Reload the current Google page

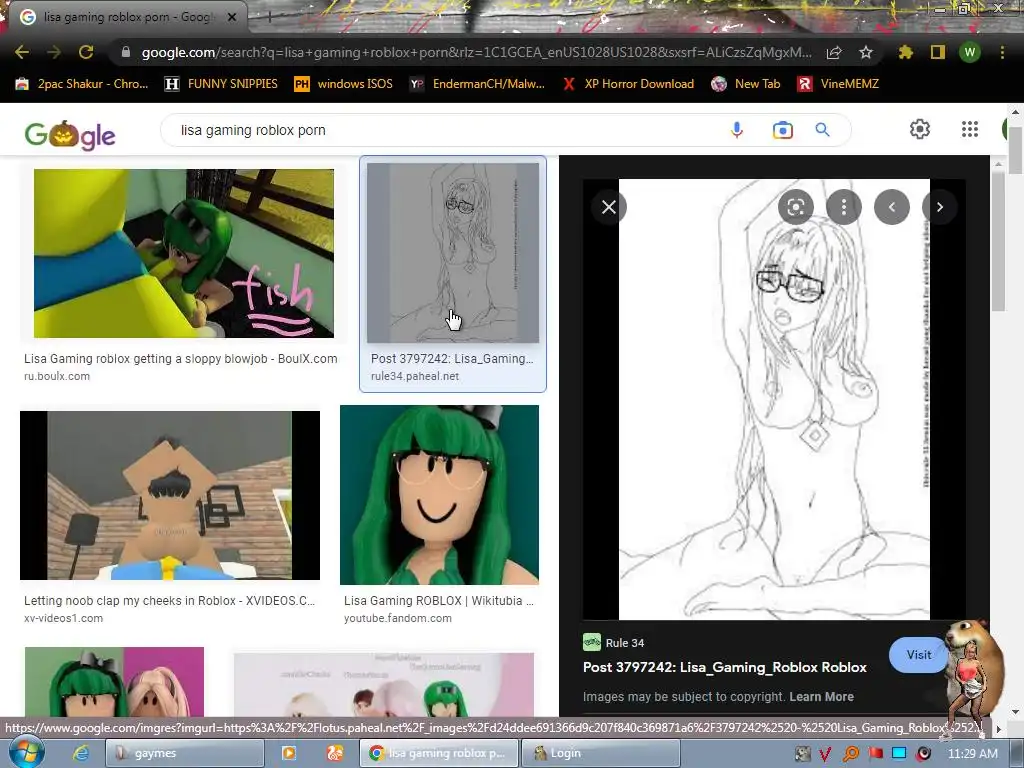click(x=86, y=52)
